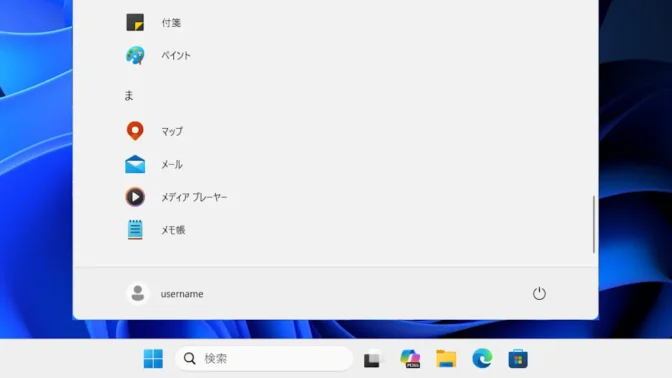Click the power button icon
This screenshot has height=378, width=672.
tap(539, 294)
